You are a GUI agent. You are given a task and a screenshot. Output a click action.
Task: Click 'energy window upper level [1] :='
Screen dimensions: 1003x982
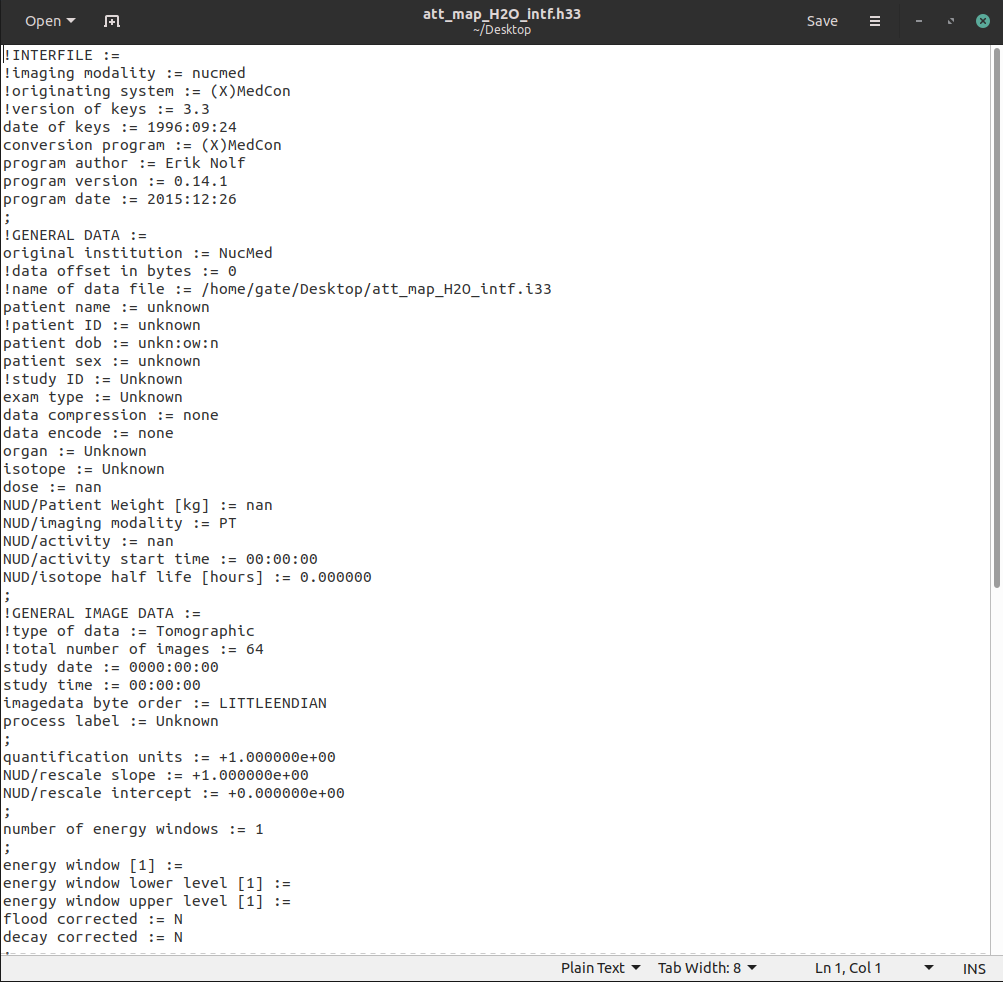[146, 901]
